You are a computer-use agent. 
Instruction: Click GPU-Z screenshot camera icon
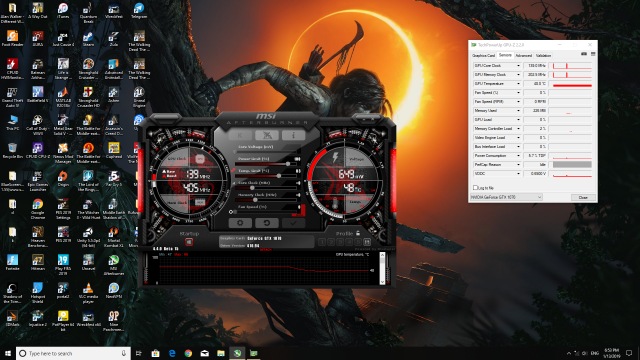click(584, 54)
